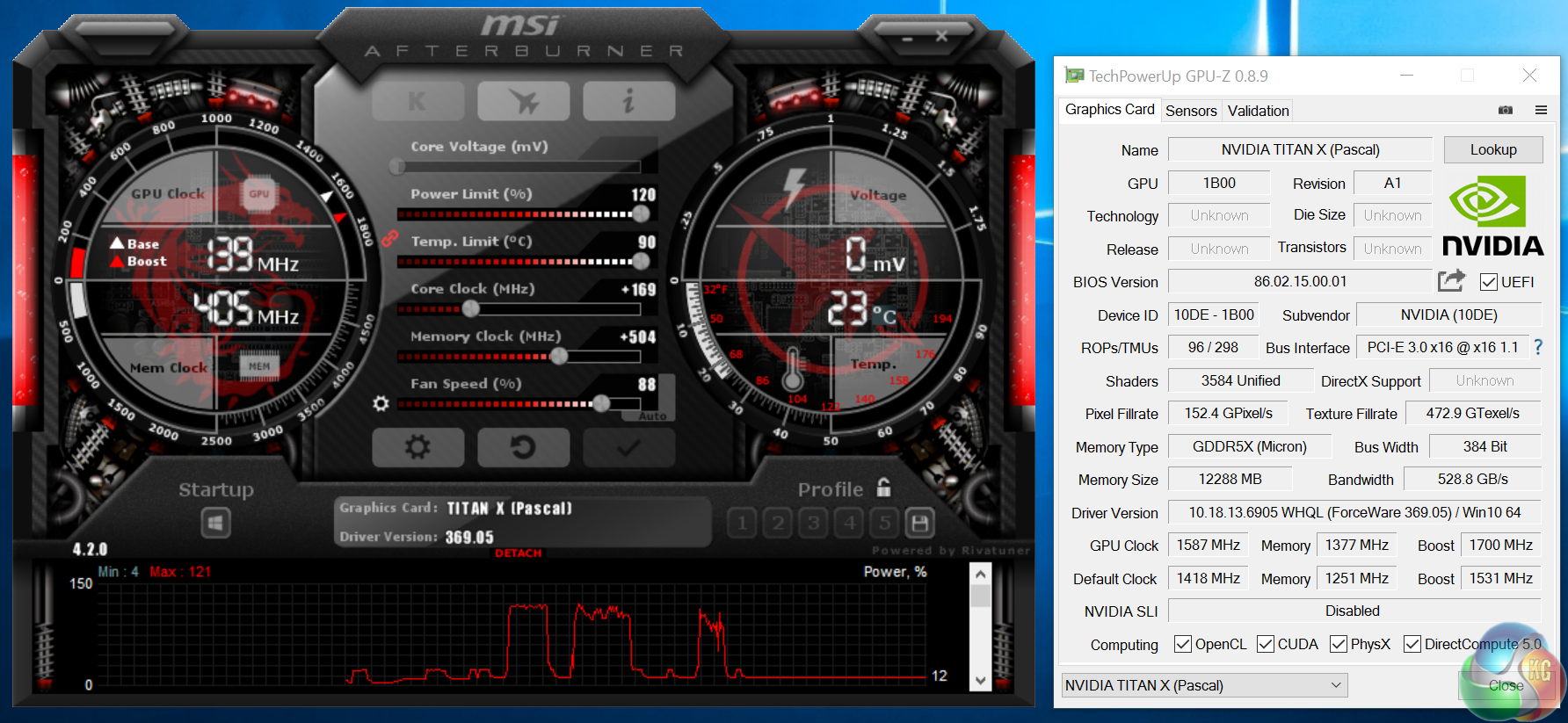Toggle the PhysX checkbox
The width and height of the screenshot is (1568, 723).
1339,644
